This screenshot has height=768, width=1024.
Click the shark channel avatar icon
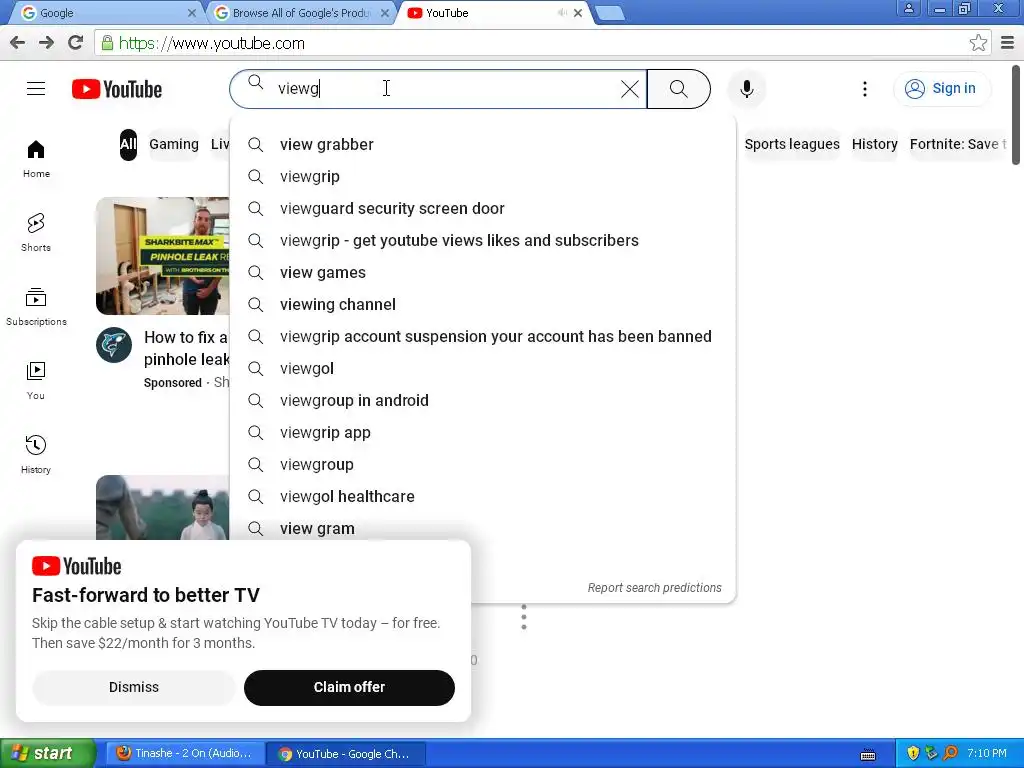pos(114,345)
